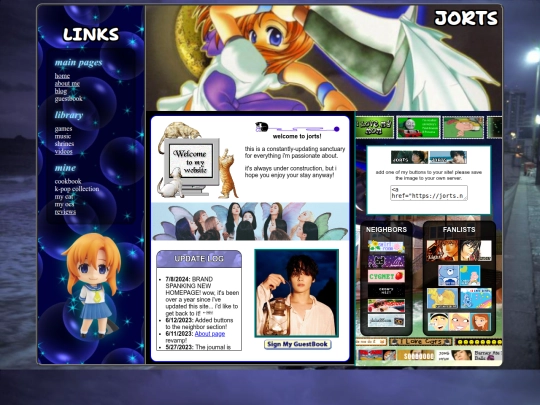Click the red-haired anime fanlist thumbnail
The height and width of the screenshot is (405, 540).
(442, 250)
